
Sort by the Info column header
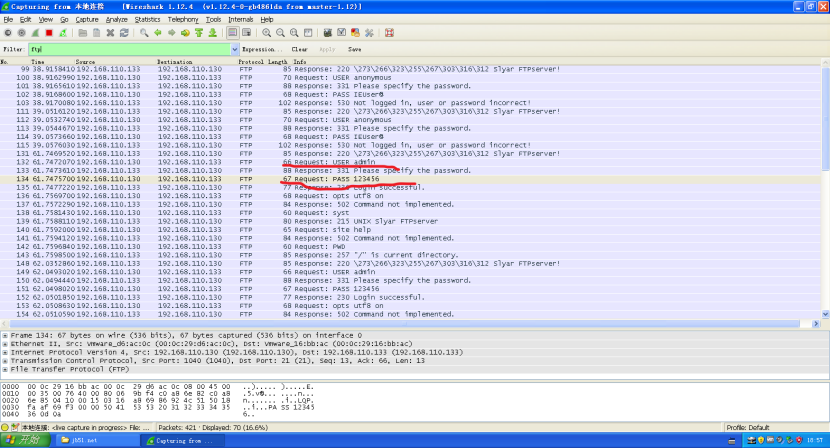(x=300, y=61)
